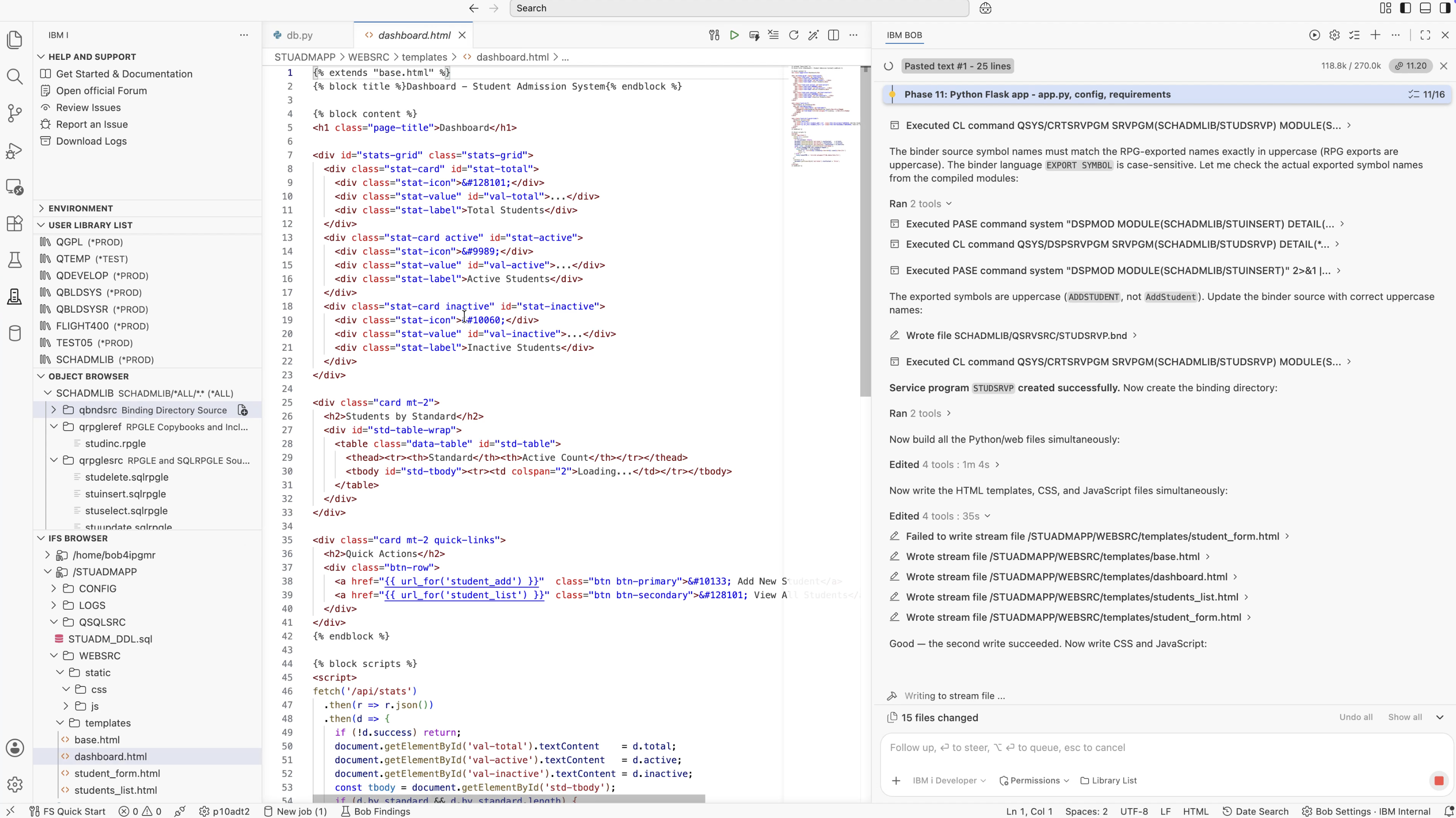Click the code minimap

(x=825, y=116)
